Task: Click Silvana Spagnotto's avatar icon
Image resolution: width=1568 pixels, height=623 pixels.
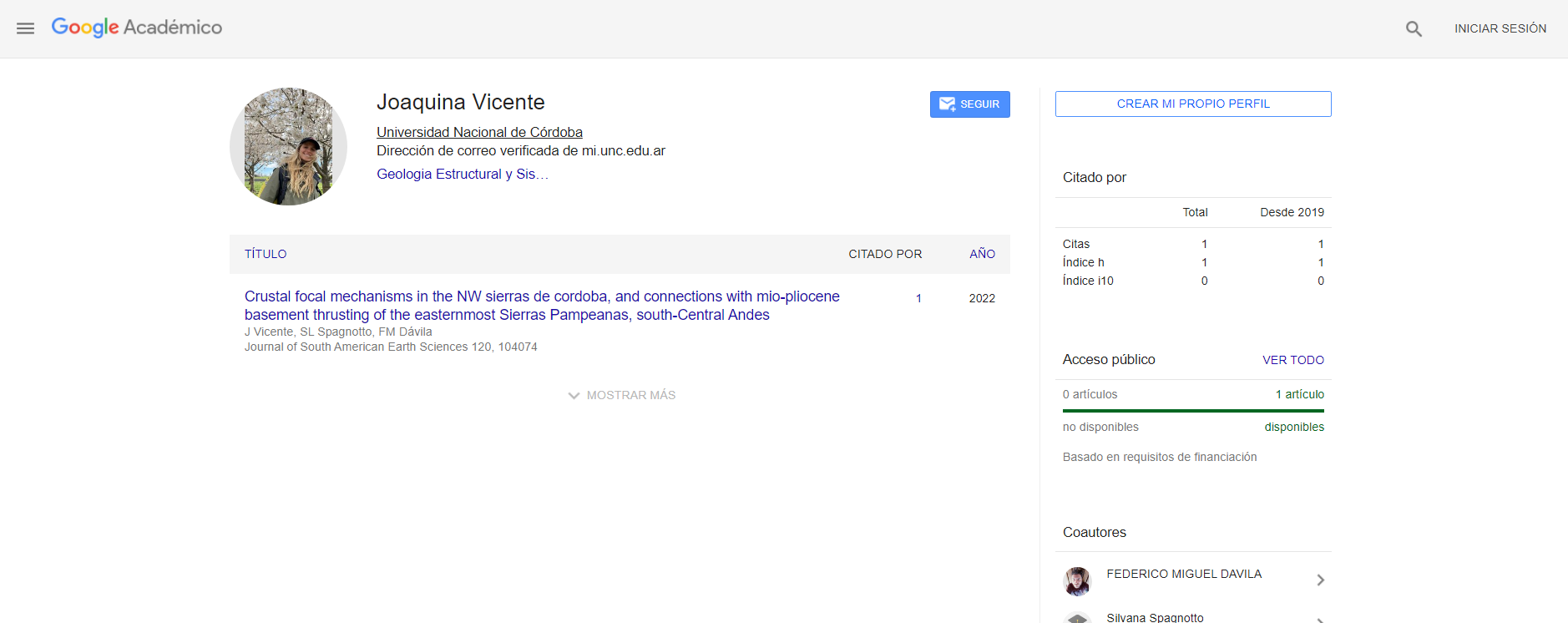Action: click(x=1077, y=618)
